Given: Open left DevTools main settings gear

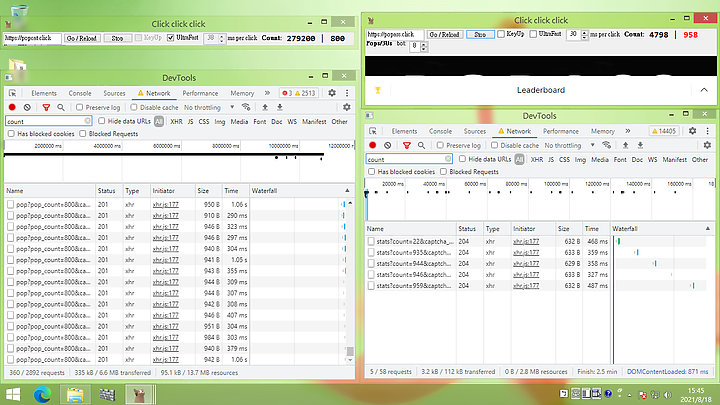Looking at the screenshot, I should click(332, 93).
